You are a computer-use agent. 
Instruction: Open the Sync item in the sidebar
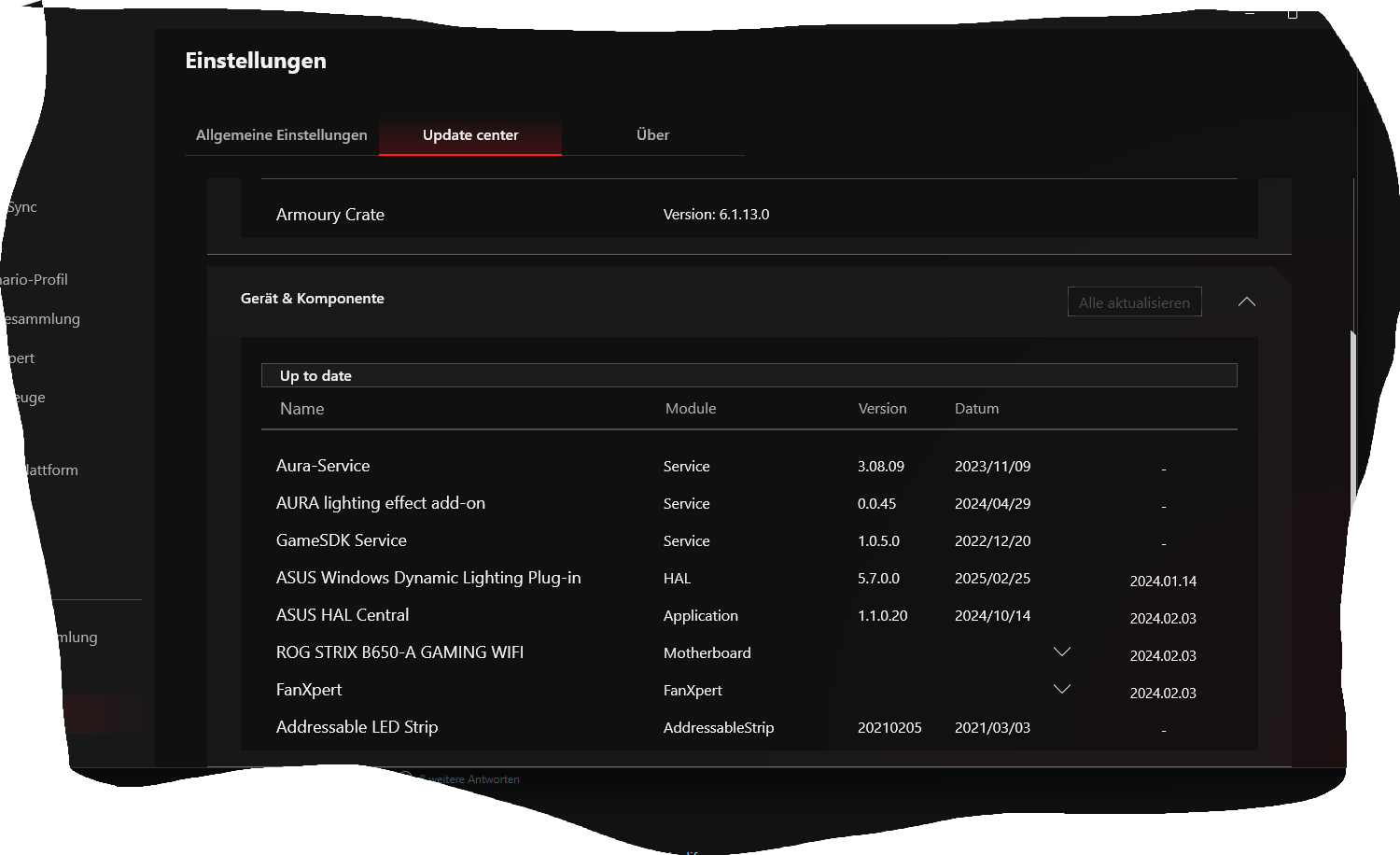(21, 207)
